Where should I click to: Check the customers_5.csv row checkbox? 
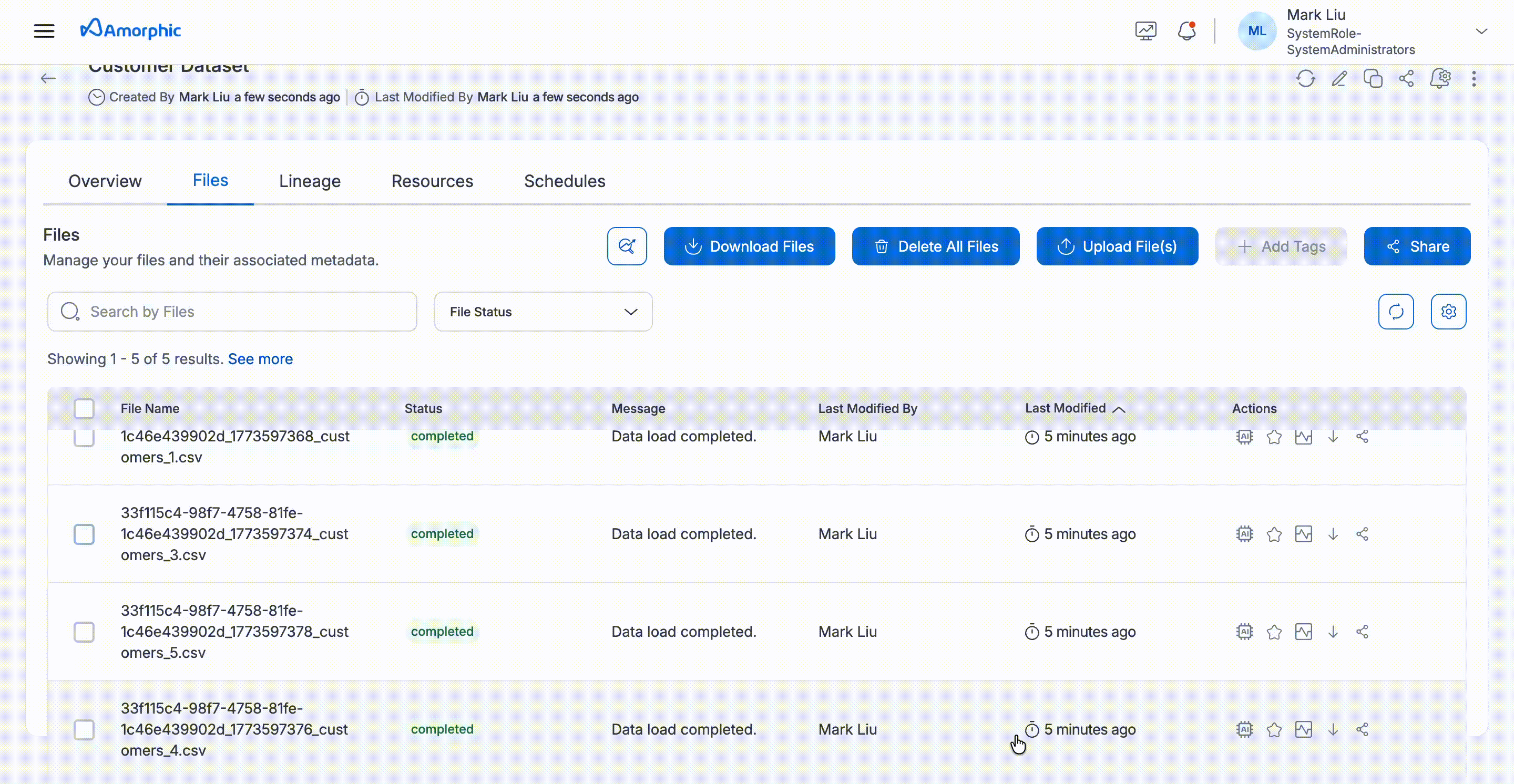[84, 632]
